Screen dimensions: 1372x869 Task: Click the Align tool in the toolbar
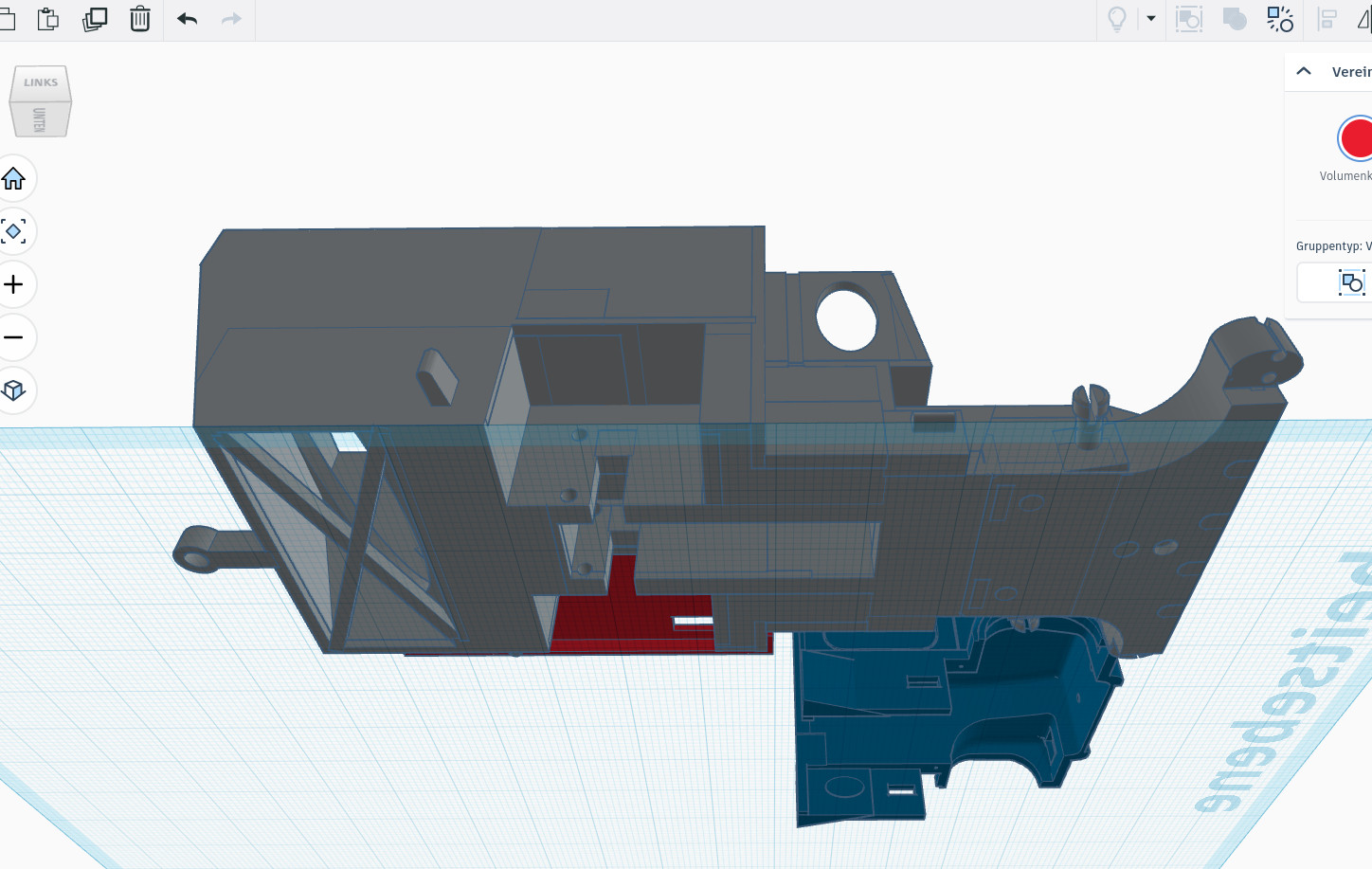(1327, 19)
